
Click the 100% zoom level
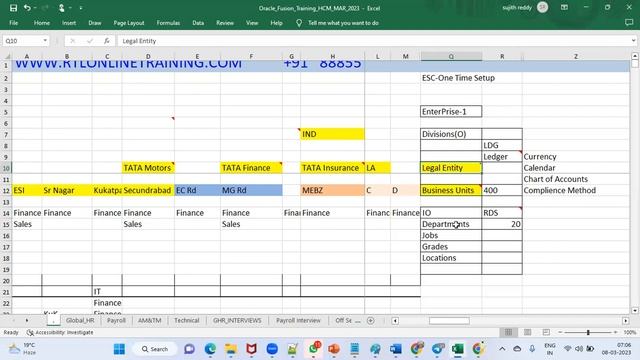click(629, 332)
